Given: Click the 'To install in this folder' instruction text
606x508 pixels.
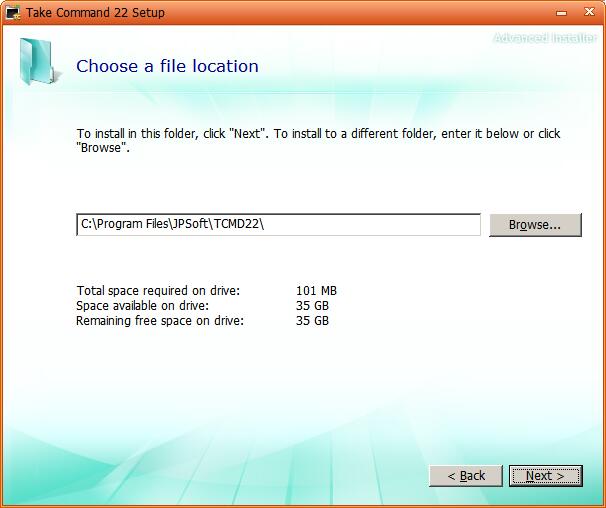Looking at the screenshot, I should 318,140.
